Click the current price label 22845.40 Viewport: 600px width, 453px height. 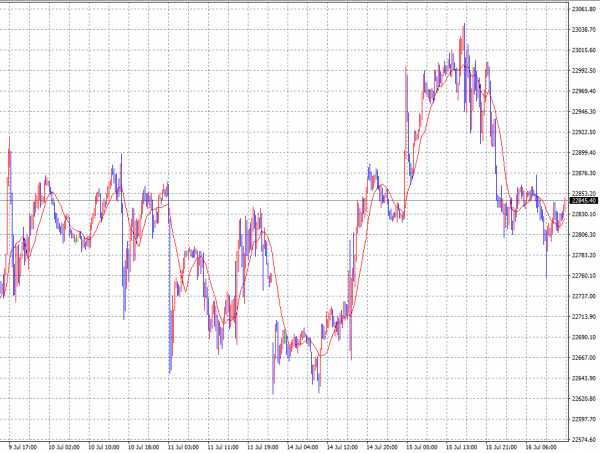[584, 201]
